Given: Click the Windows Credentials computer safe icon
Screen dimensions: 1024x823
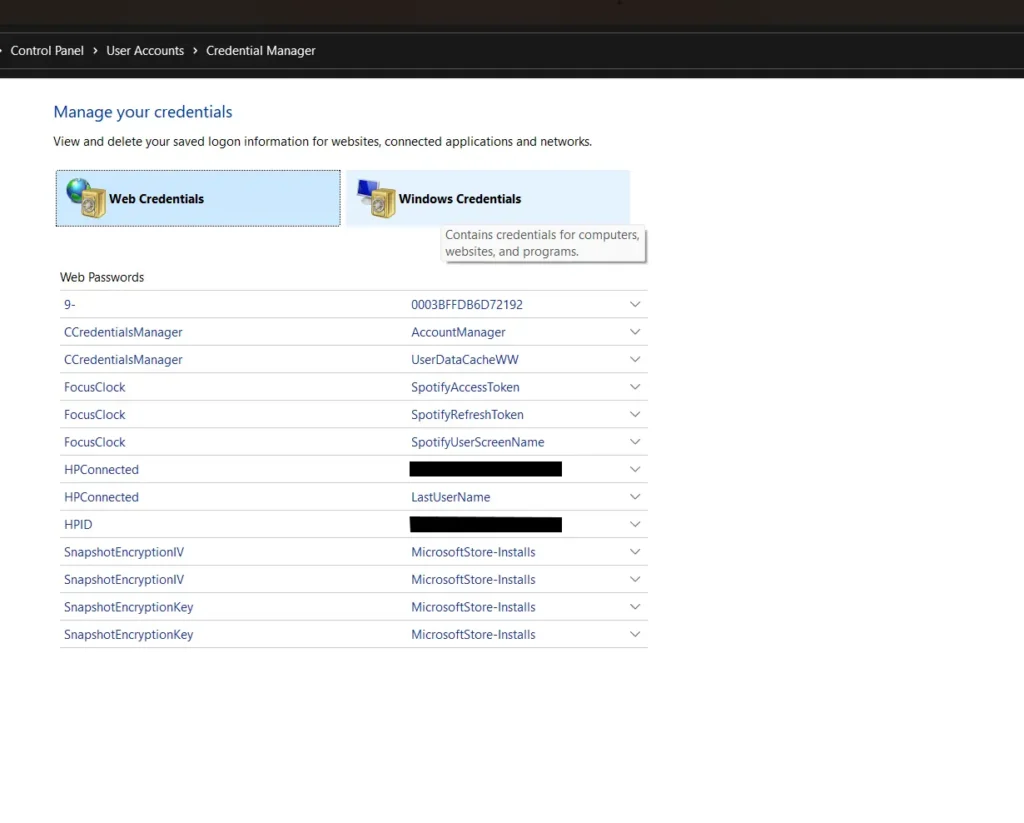Looking at the screenshot, I should click(x=376, y=198).
